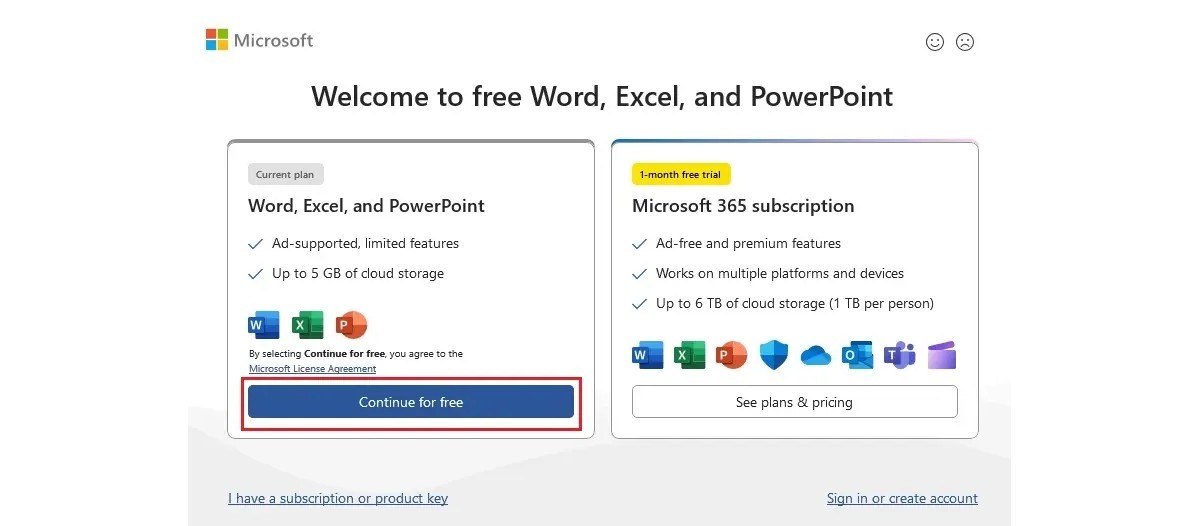The image size is (1200, 526).
Task: Click the Excel icon in the free plan card
Action: [308, 325]
